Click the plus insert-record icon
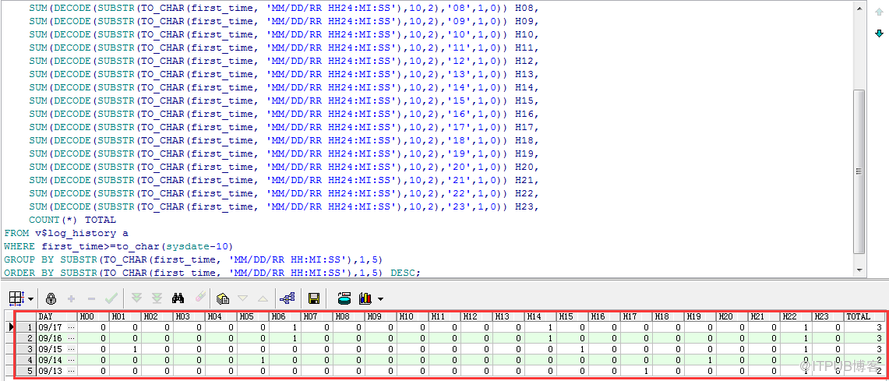 click(x=71, y=298)
